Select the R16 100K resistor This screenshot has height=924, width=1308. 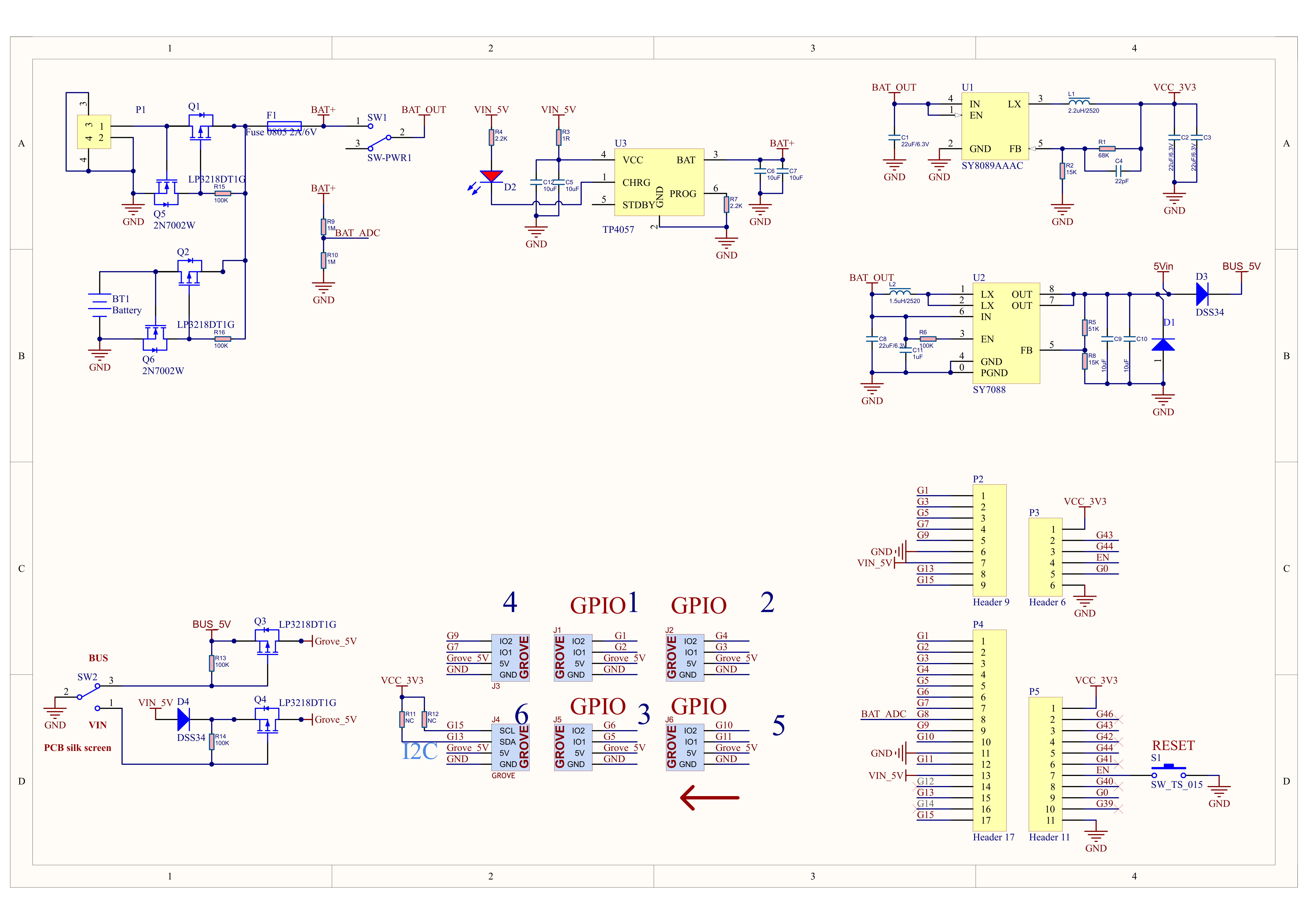[223, 339]
